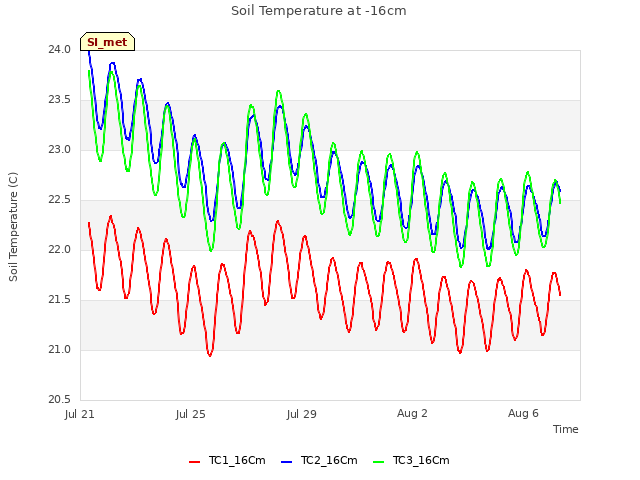The image size is (640, 480).
Task: Select the TC2_16Cm legend label
Action: click(x=329, y=460)
